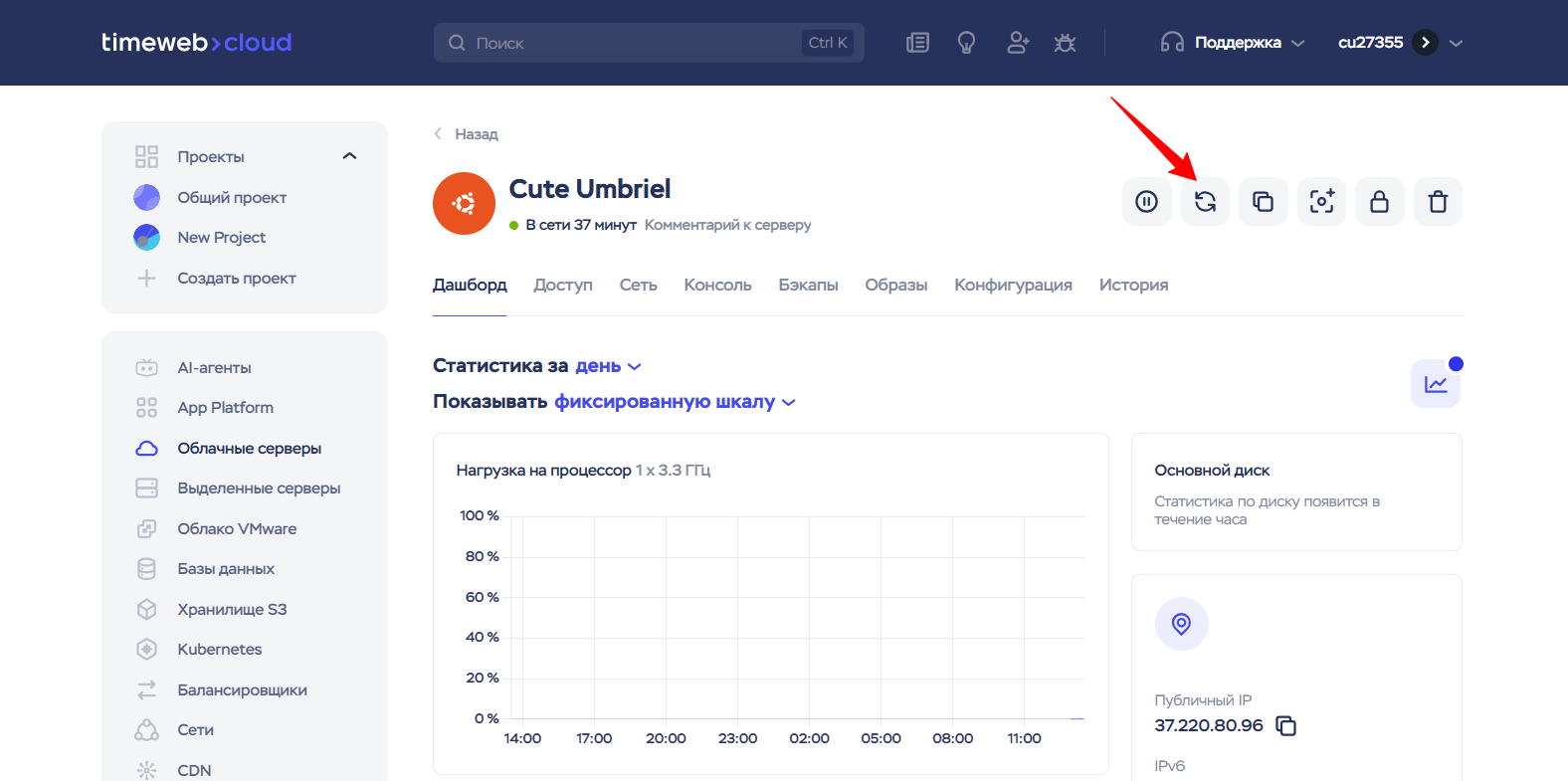This screenshot has width=1568, height=781.
Task: Switch to the Консоль tab
Action: pos(717,286)
